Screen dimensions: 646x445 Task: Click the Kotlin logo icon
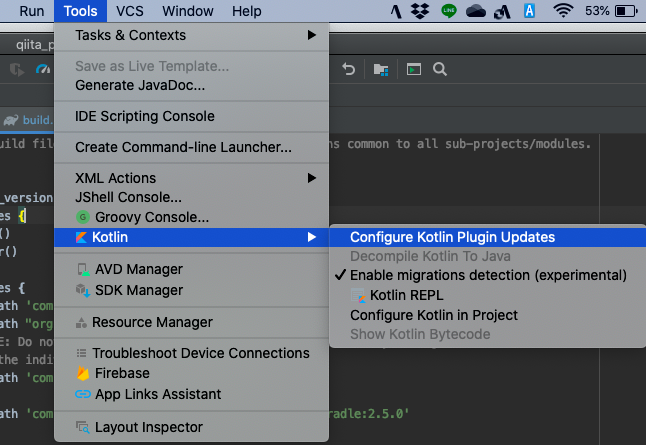[x=82, y=237]
